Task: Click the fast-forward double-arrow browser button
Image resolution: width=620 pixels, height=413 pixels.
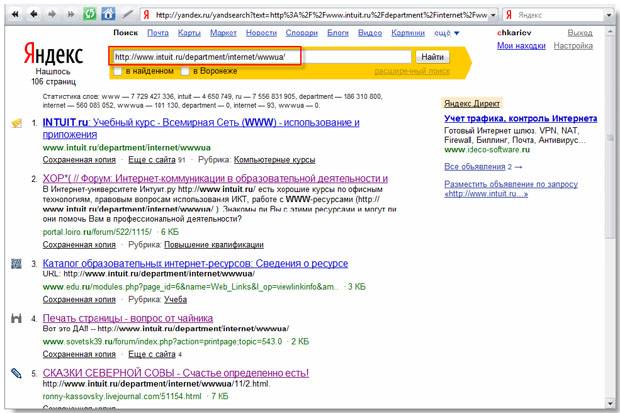Action: [71, 15]
